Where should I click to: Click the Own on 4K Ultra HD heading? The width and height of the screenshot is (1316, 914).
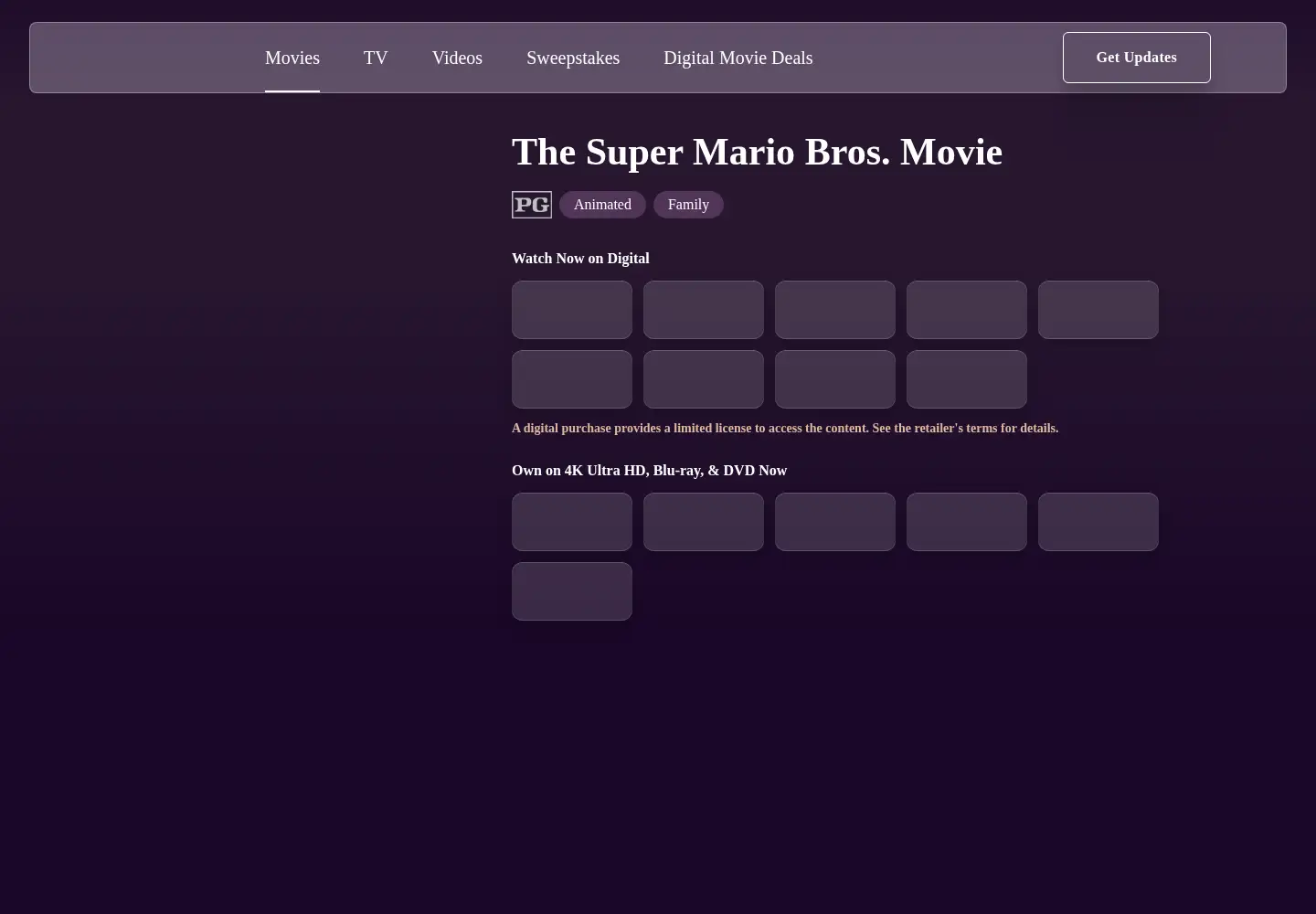[649, 471]
